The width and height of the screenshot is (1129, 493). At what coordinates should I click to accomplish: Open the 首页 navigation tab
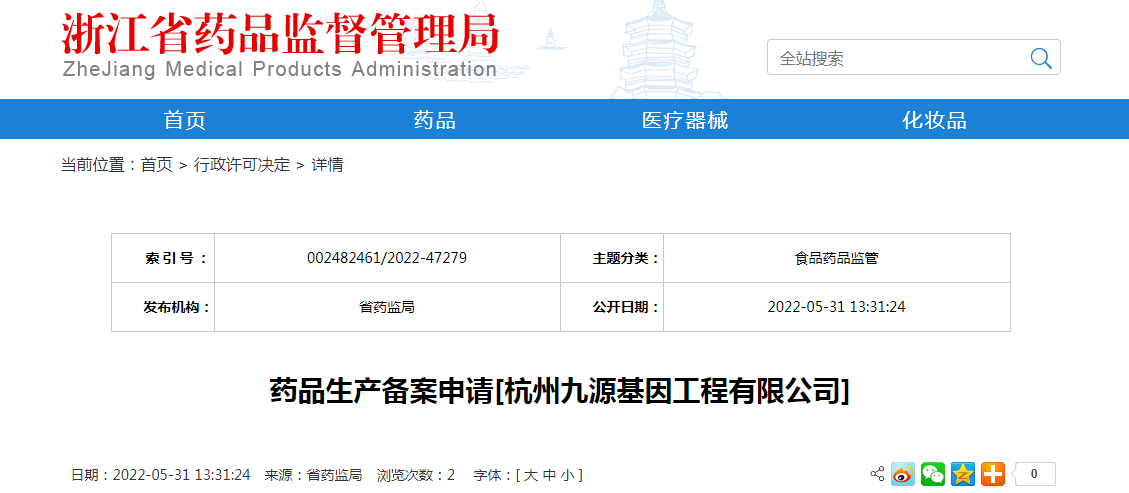185,119
